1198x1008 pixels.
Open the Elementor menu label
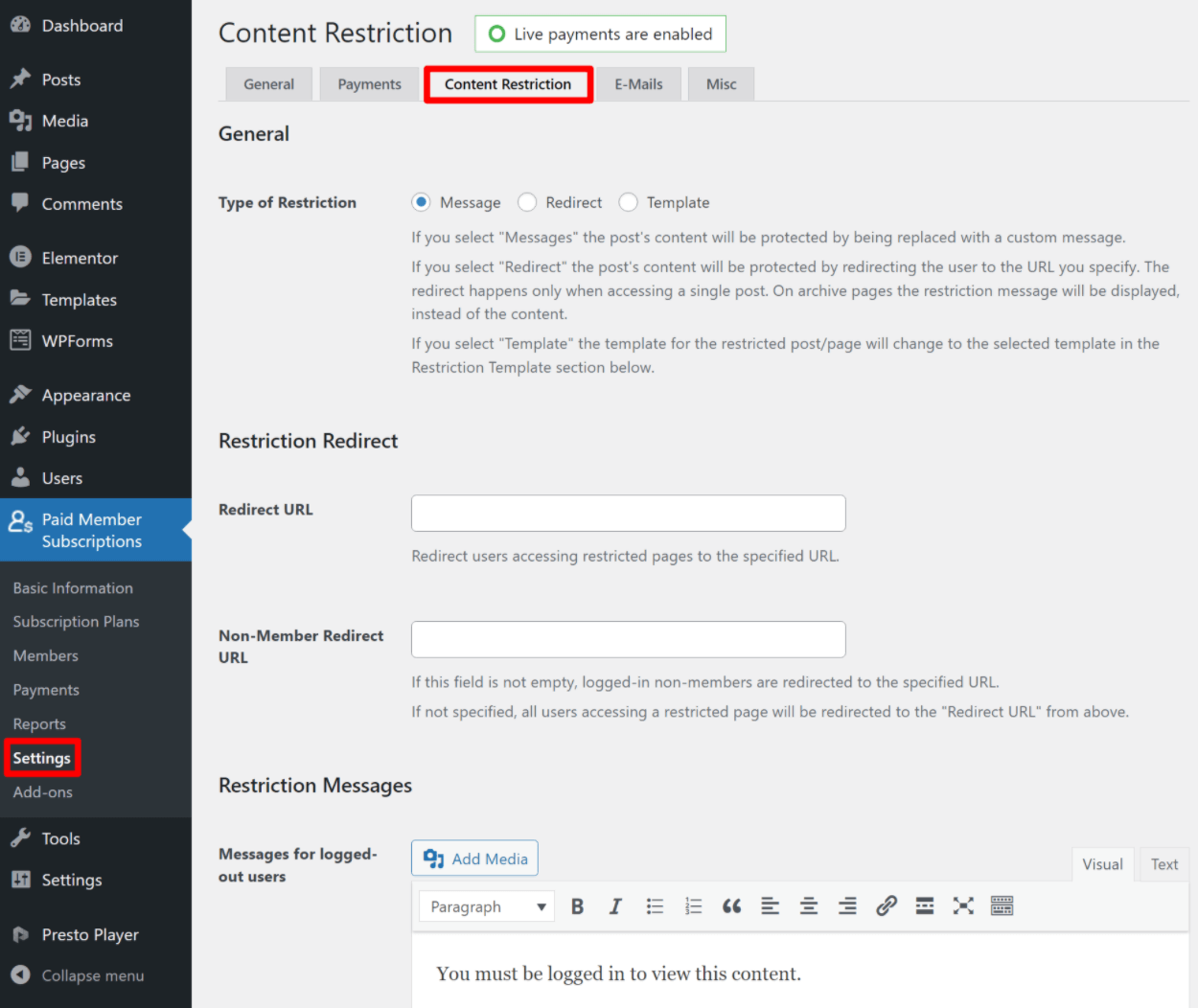pos(80,258)
